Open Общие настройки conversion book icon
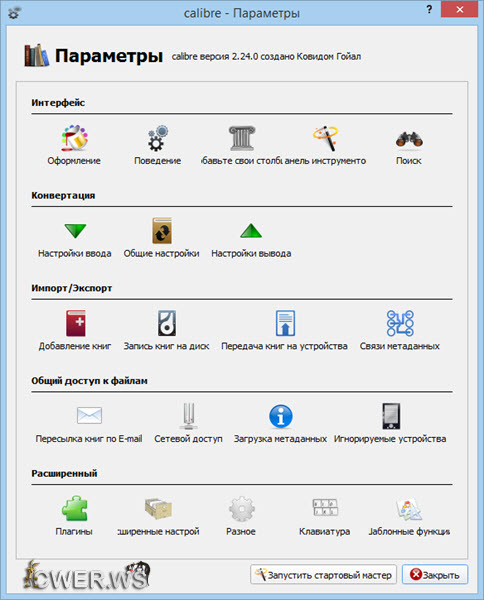This screenshot has width=484, height=600. pos(162,231)
